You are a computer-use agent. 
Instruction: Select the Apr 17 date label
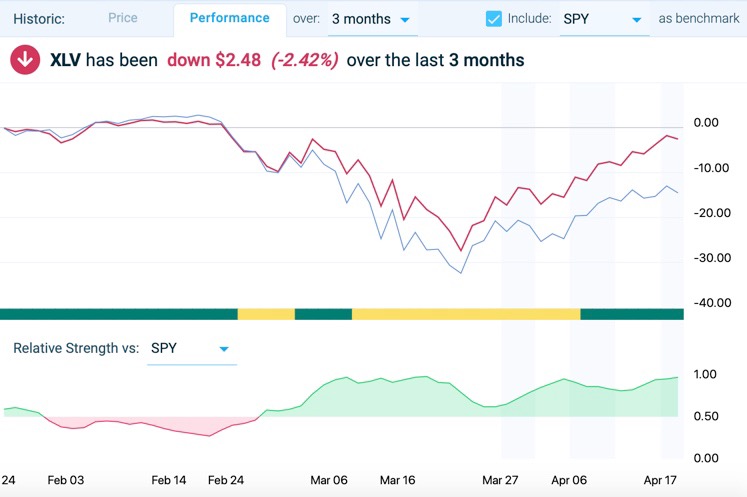[x=658, y=480]
